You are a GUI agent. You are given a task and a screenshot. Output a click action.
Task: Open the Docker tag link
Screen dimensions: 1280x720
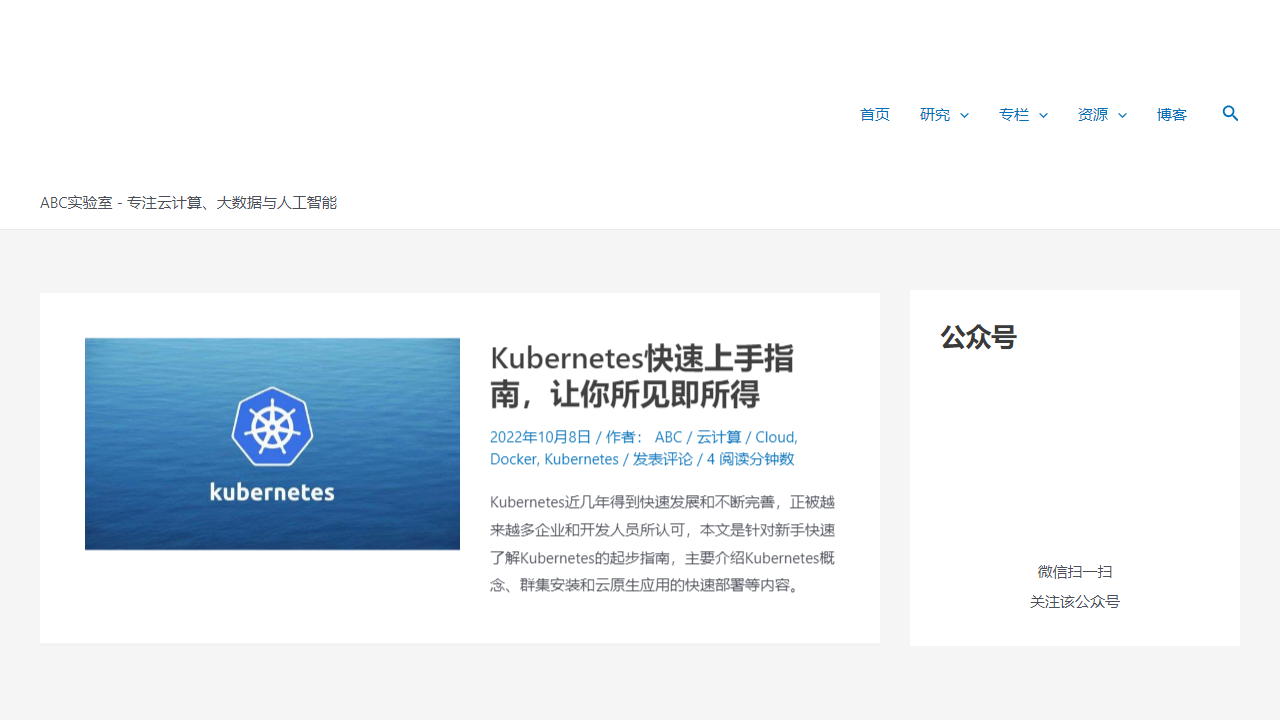tap(513, 459)
